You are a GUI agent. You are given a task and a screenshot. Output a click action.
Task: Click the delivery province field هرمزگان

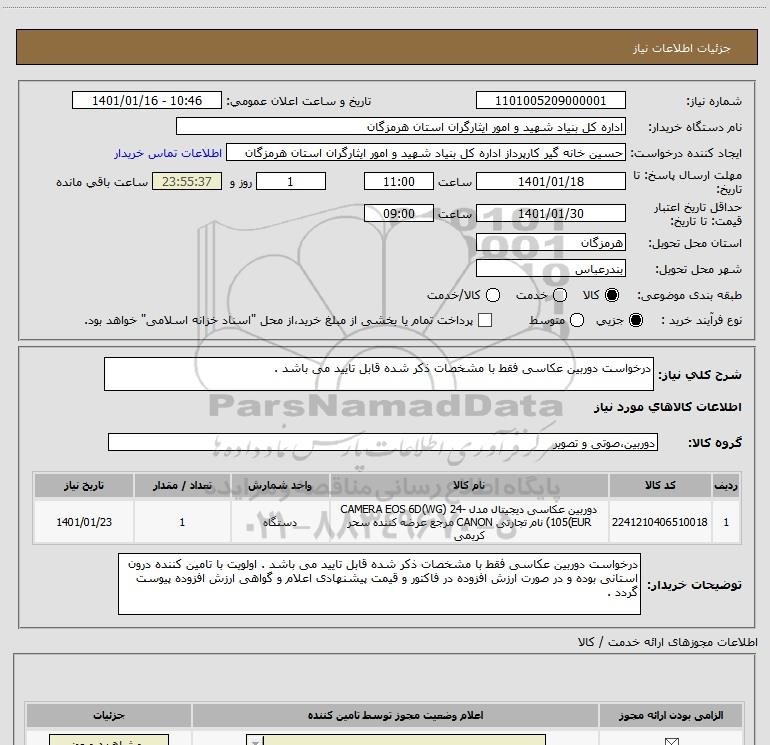(550, 242)
